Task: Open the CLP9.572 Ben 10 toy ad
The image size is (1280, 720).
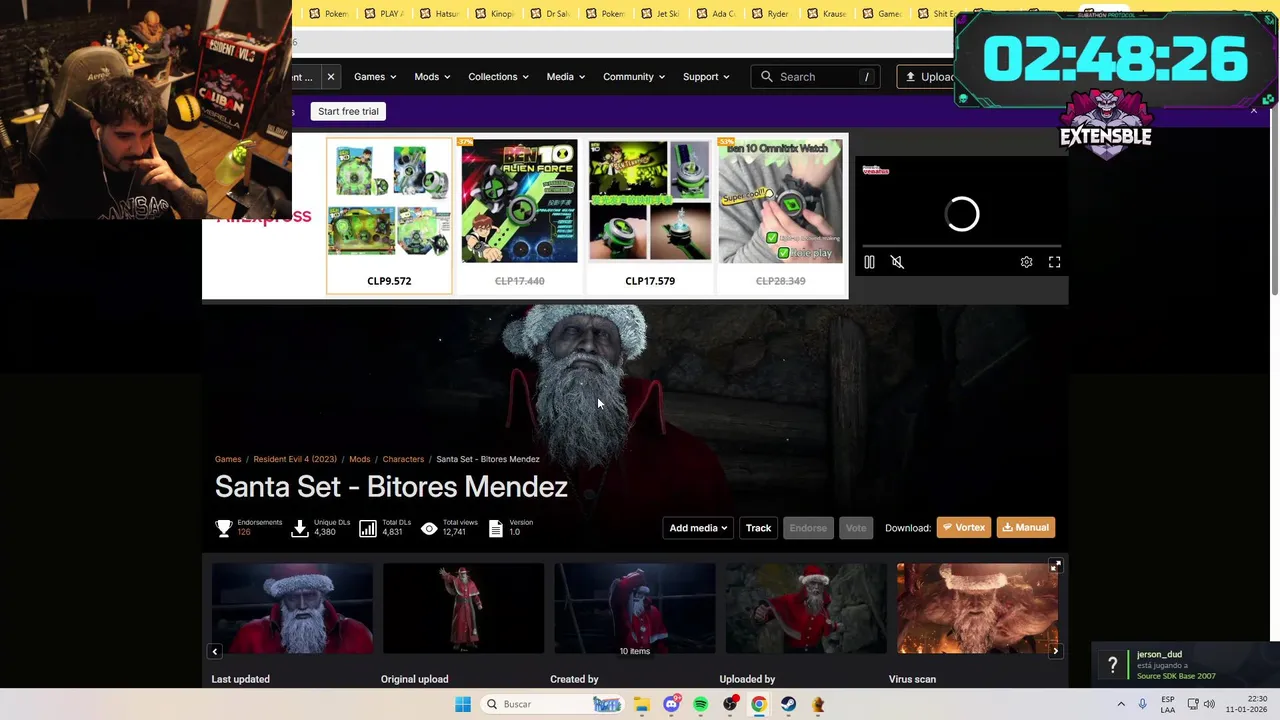Action: click(389, 215)
